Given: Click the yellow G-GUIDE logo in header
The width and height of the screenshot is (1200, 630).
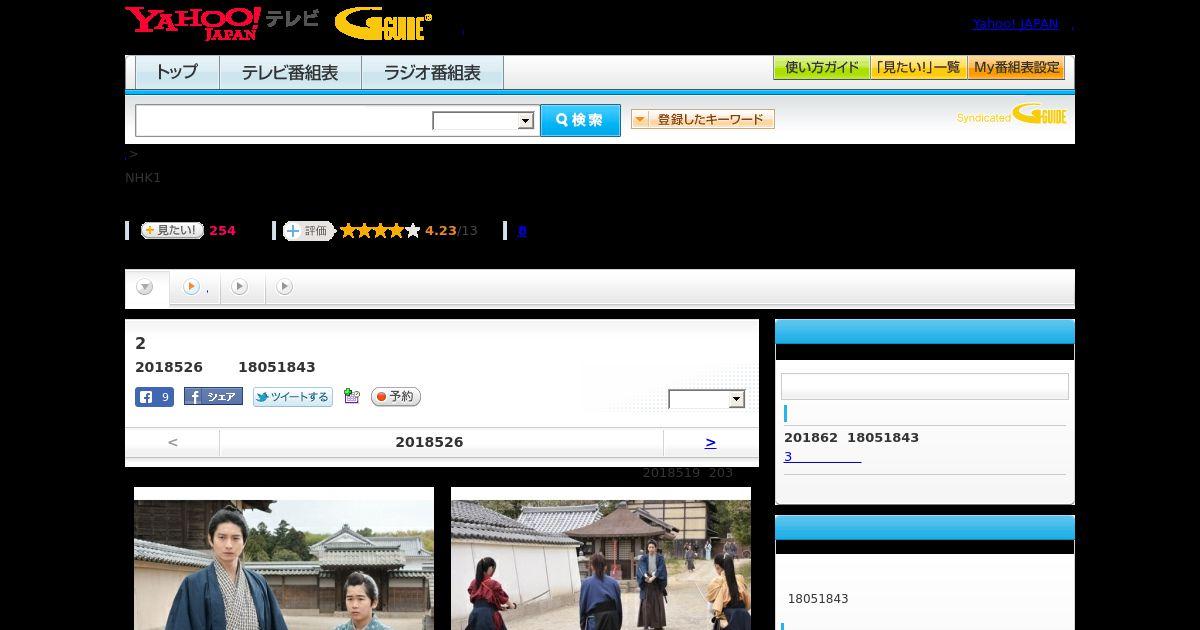Looking at the screenshot, I should (383, 24).
